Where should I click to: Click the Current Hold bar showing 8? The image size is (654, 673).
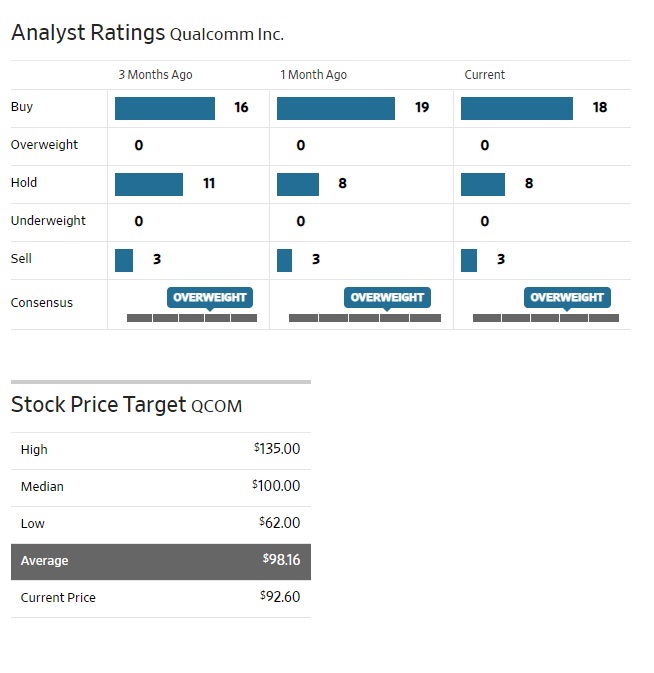pyautogui.click(x=483, y=184)
